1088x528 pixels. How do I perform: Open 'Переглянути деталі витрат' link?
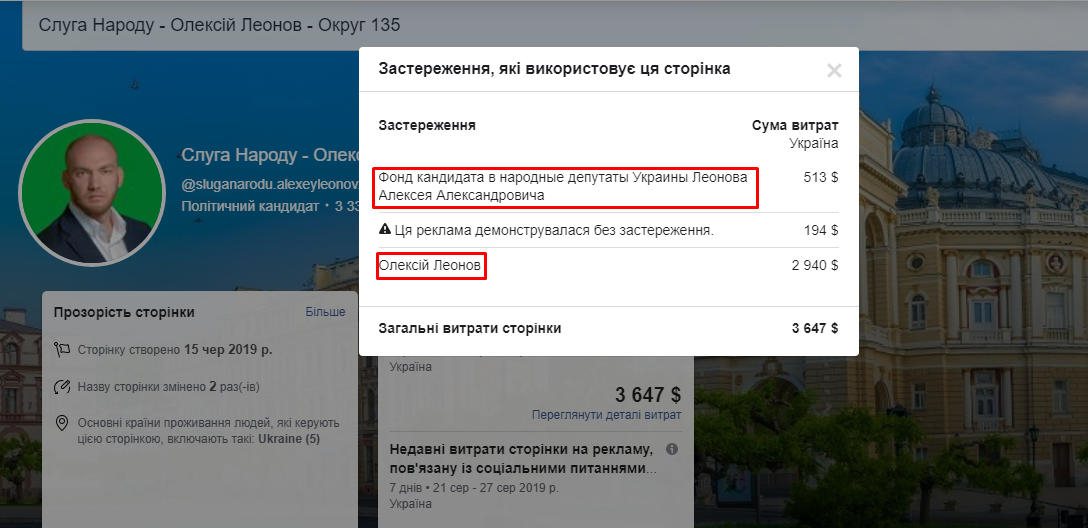click(606, 415)
